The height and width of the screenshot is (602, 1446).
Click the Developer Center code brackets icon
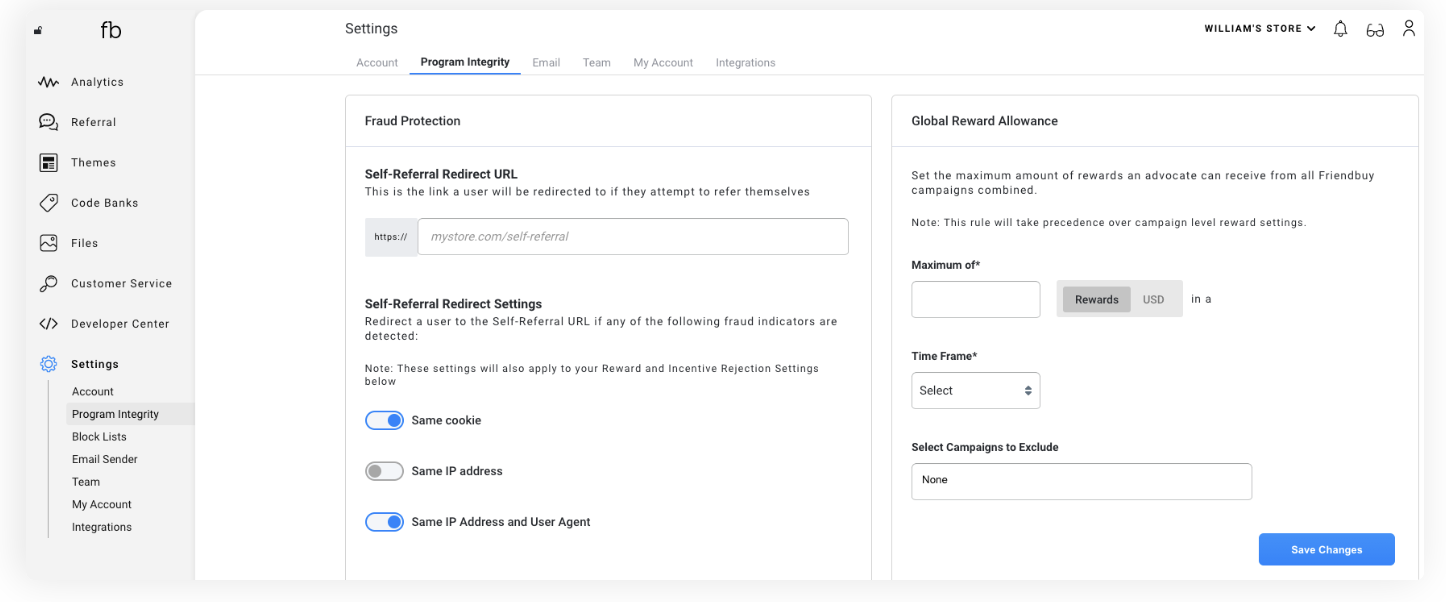[x=48, y=324]
